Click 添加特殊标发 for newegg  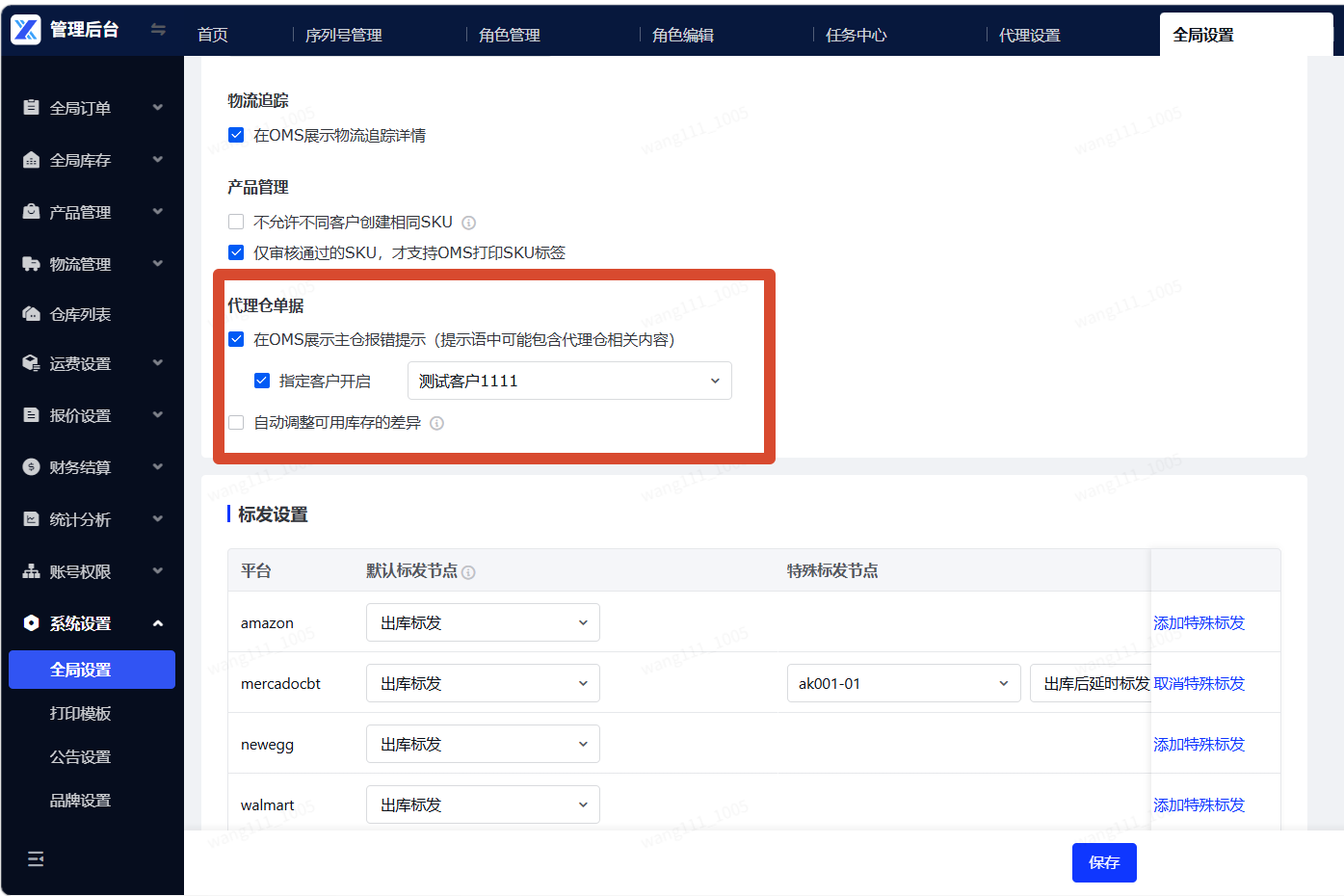(x=1199, y=744)
